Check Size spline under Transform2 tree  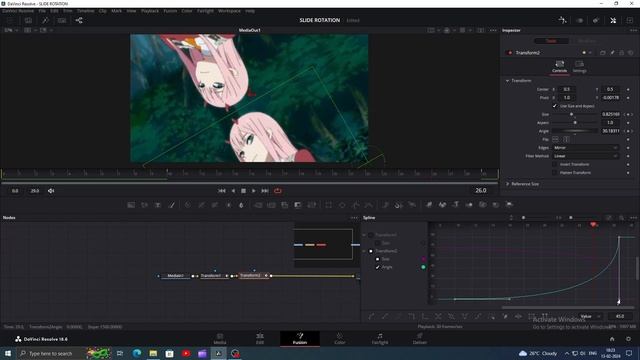coord(378,259)
